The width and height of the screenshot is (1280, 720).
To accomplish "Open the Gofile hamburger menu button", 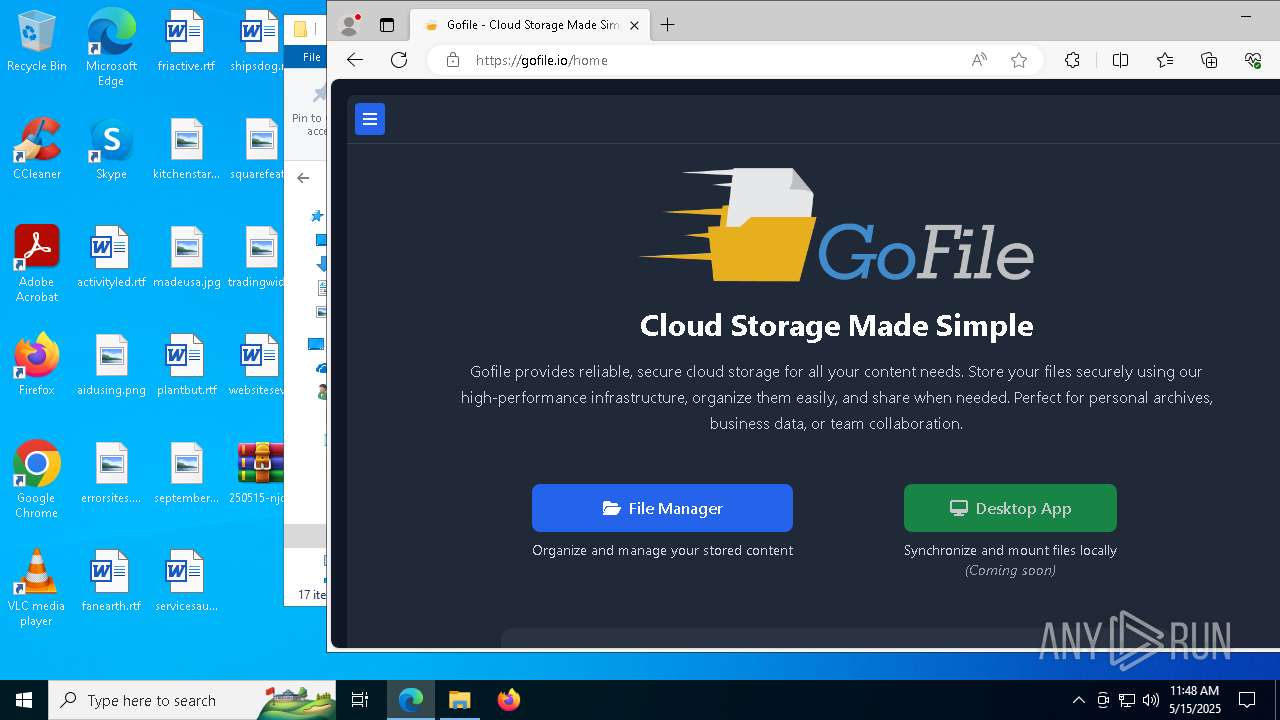I will point(370,119).
